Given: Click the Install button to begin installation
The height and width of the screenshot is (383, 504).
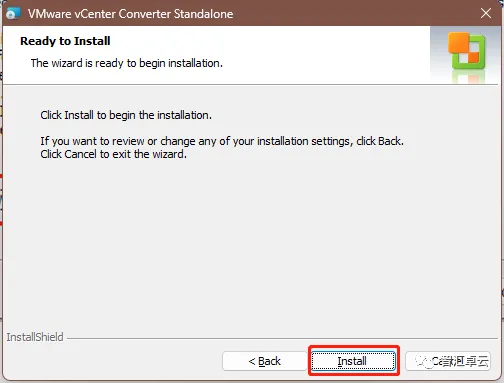Looking at the screenshot, I should coord(353,361).
